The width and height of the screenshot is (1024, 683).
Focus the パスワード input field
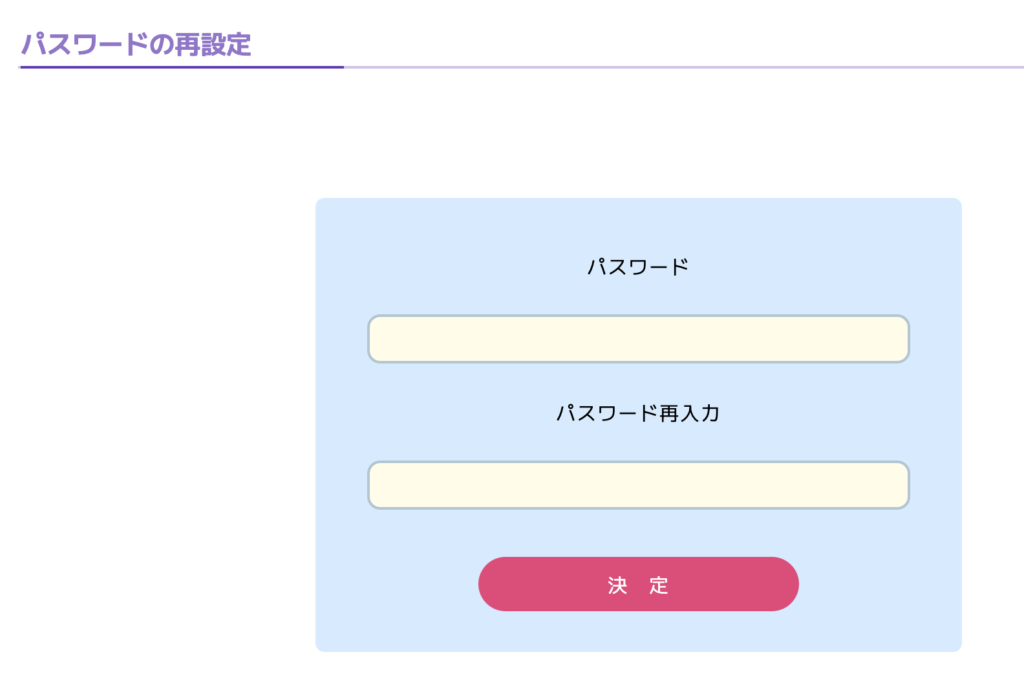pos(638,339)
